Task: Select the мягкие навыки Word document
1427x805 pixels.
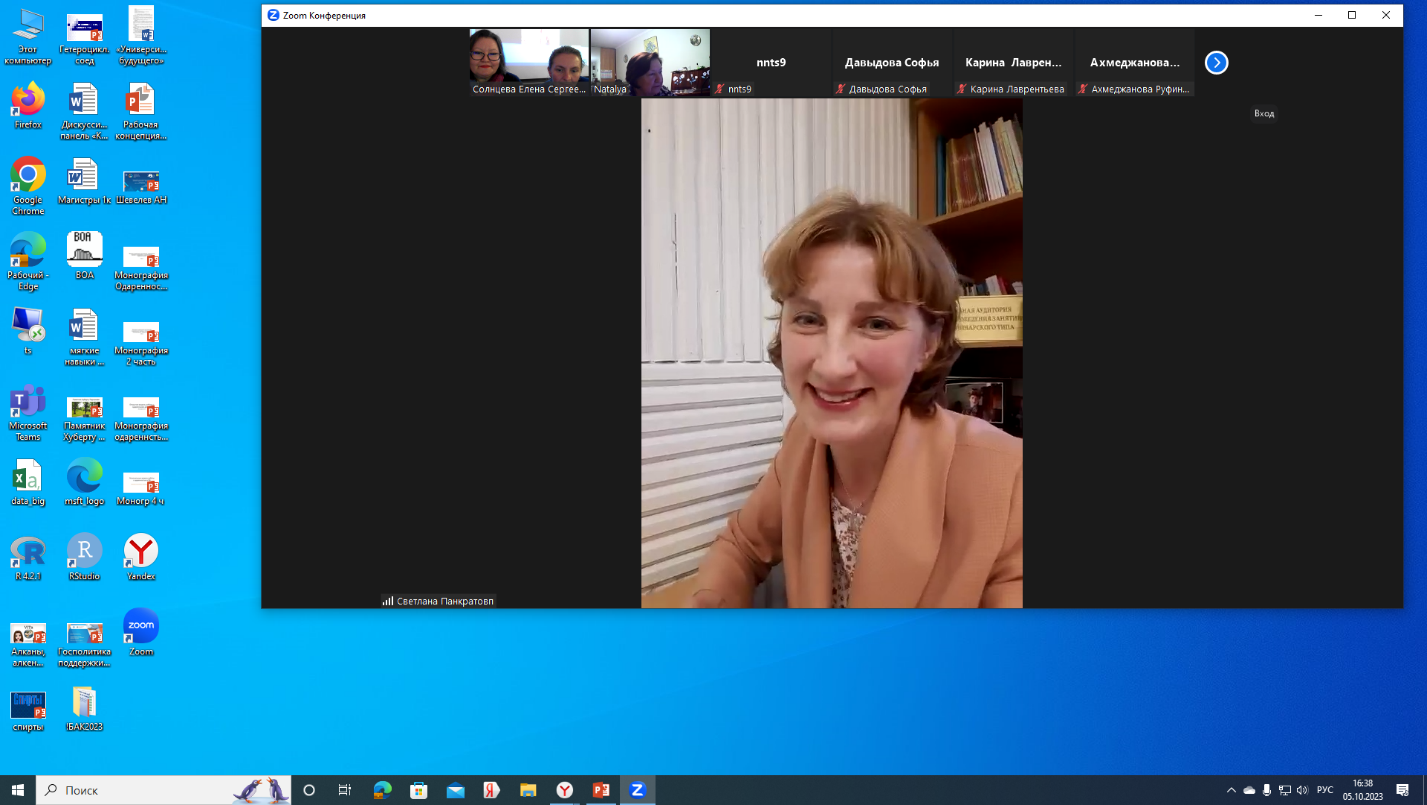Action: coord(85,337)
